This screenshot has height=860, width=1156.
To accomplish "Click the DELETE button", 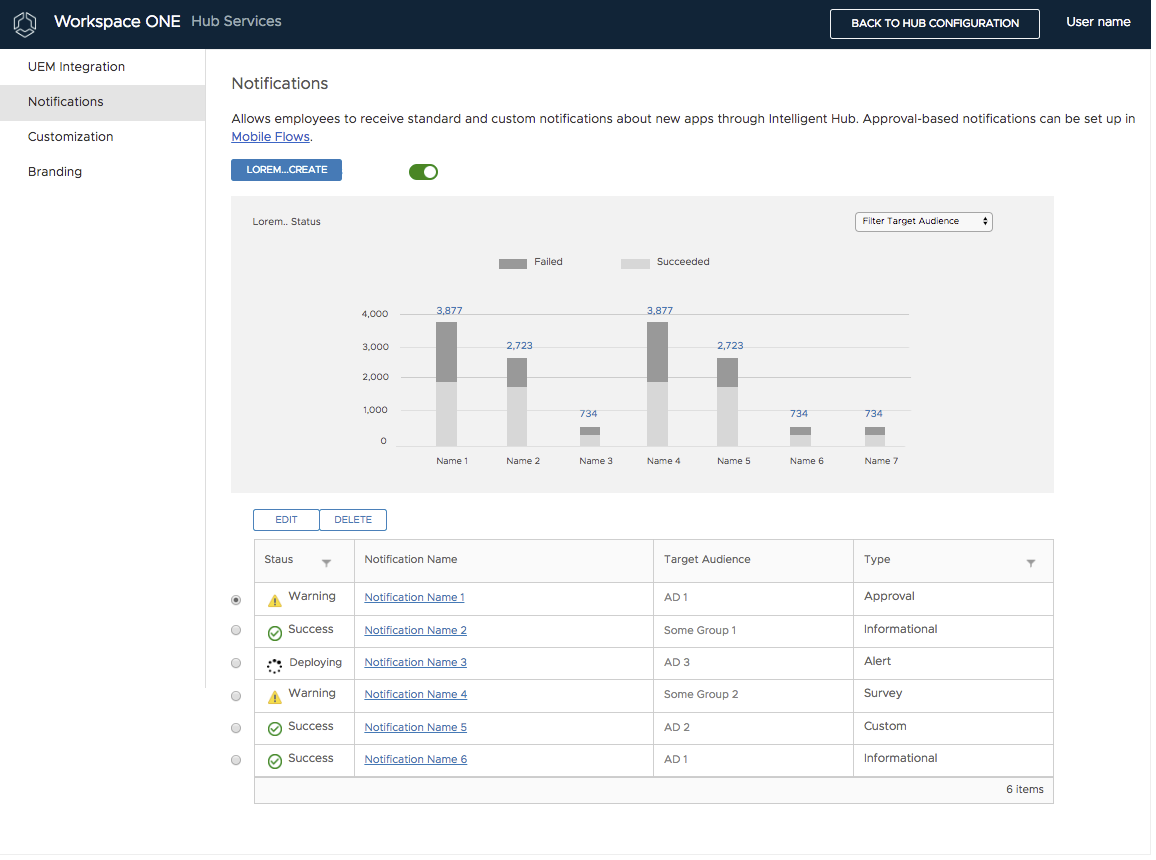I will [353, 520].
